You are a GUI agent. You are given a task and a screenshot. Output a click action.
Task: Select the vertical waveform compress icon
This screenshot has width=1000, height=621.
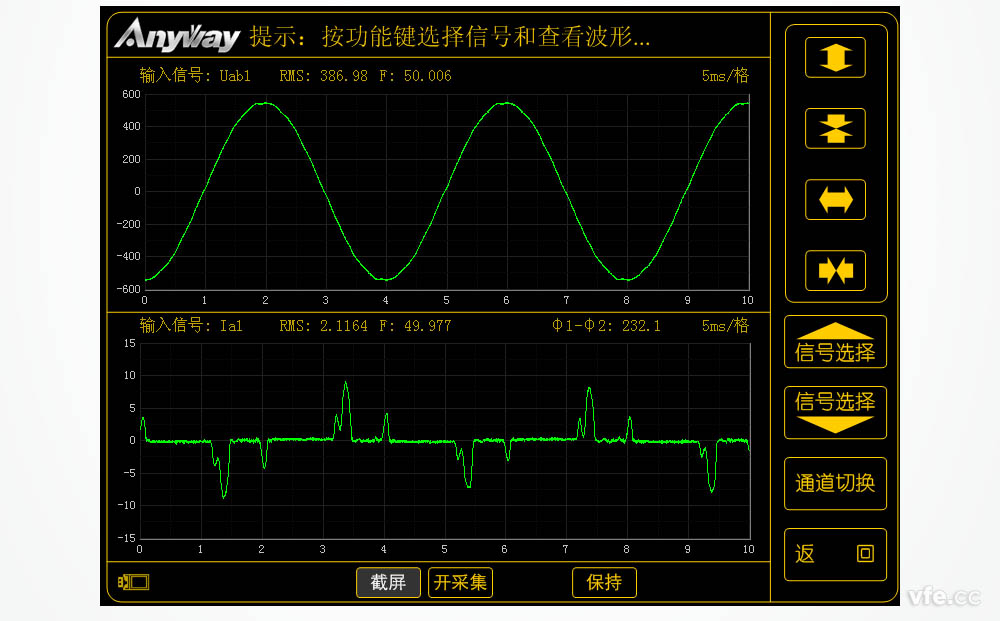(835, 127)
